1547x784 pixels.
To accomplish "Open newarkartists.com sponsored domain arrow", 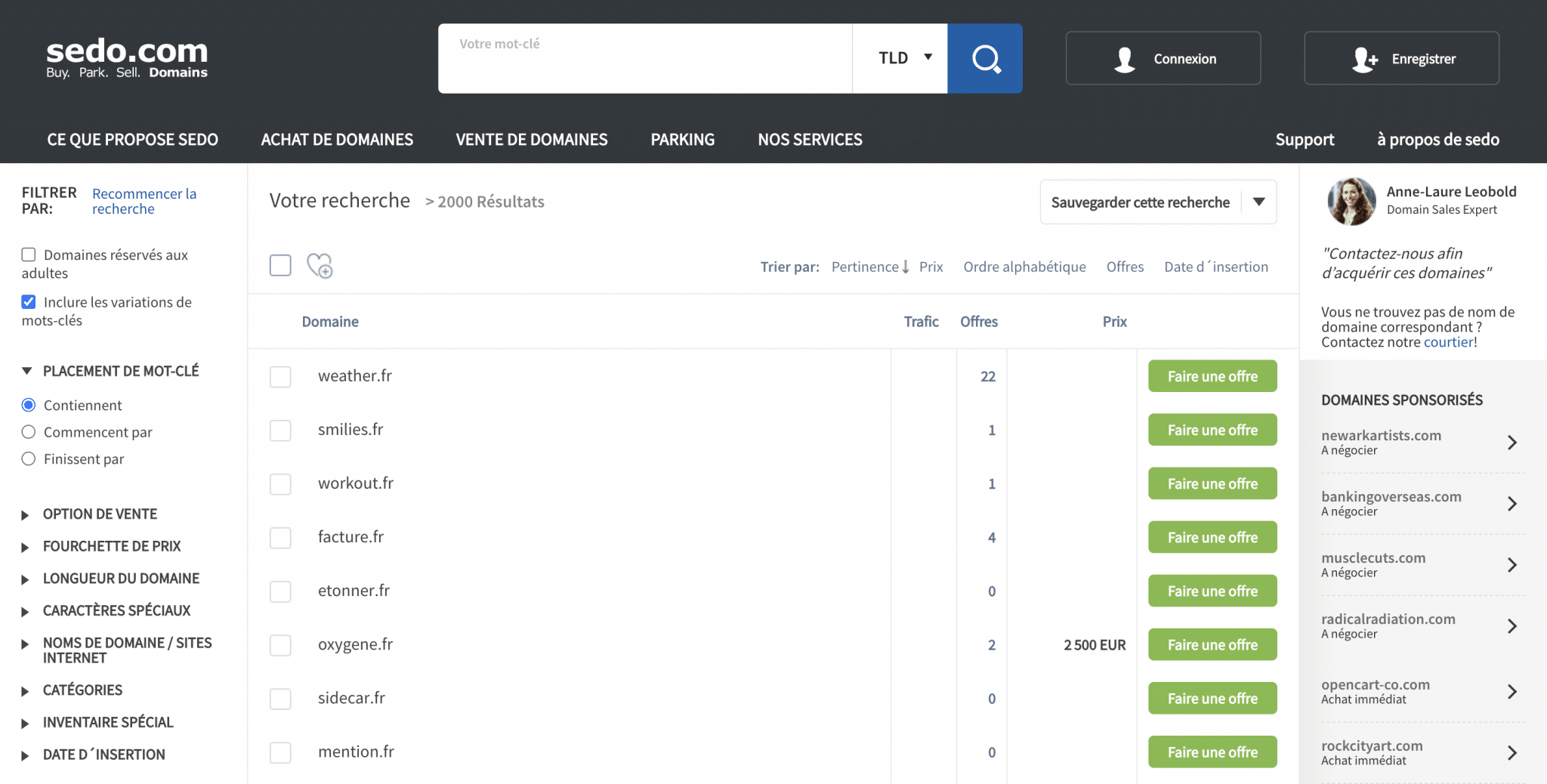I will 1511,443.
